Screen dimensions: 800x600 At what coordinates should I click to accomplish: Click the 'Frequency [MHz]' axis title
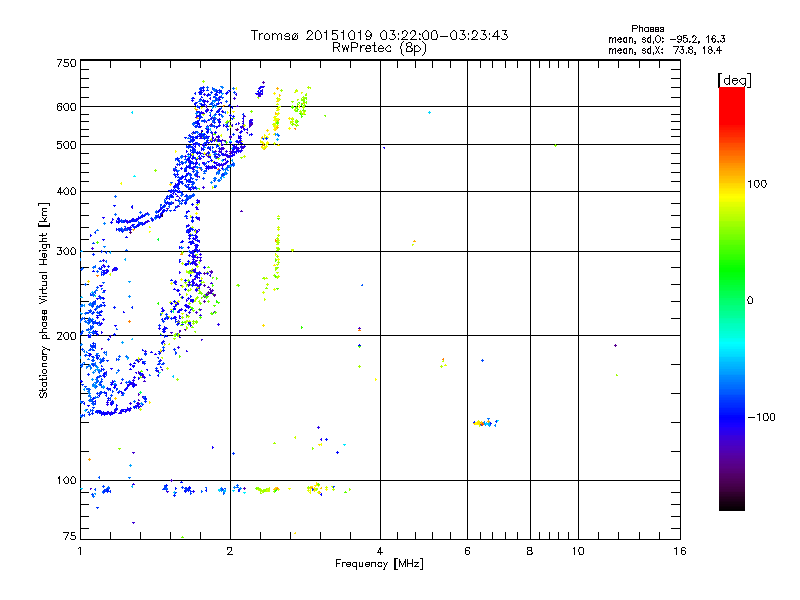click(x=379, y=564)
